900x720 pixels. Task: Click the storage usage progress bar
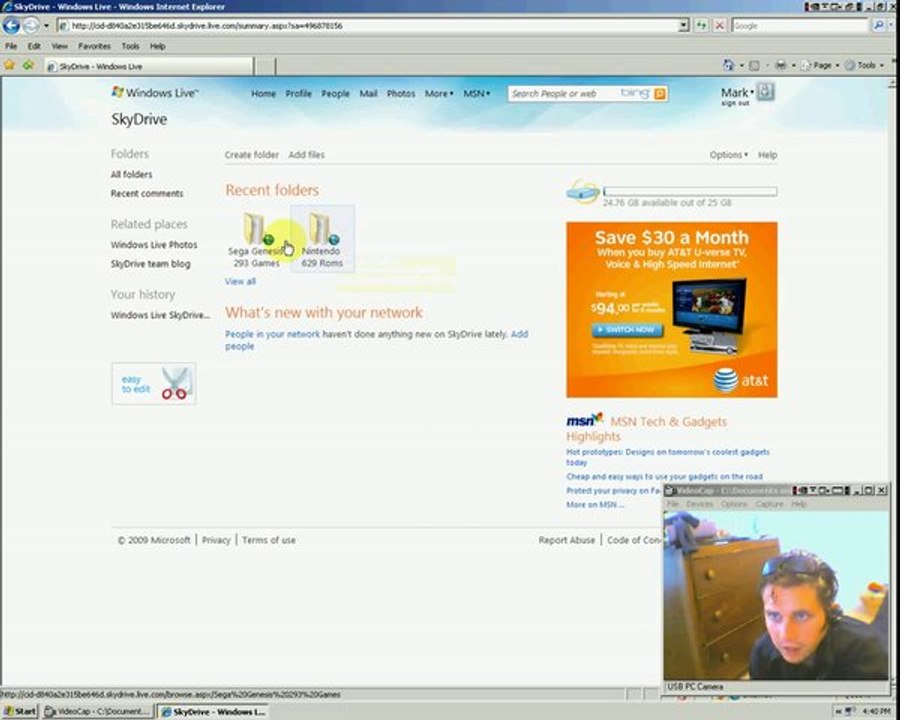[x=690, y=191]
